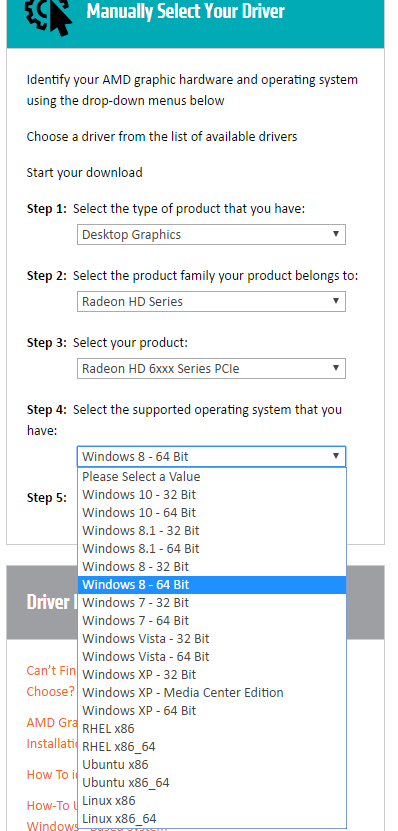This screenshot has width=398, height=831.
Task: Select Ubuntu x86_64 operating system option
Action: (212, 783)
